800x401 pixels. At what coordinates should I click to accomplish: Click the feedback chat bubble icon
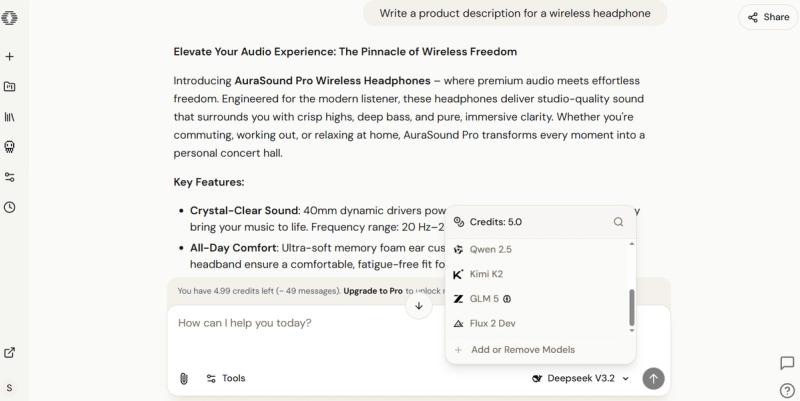click(787, 363)
